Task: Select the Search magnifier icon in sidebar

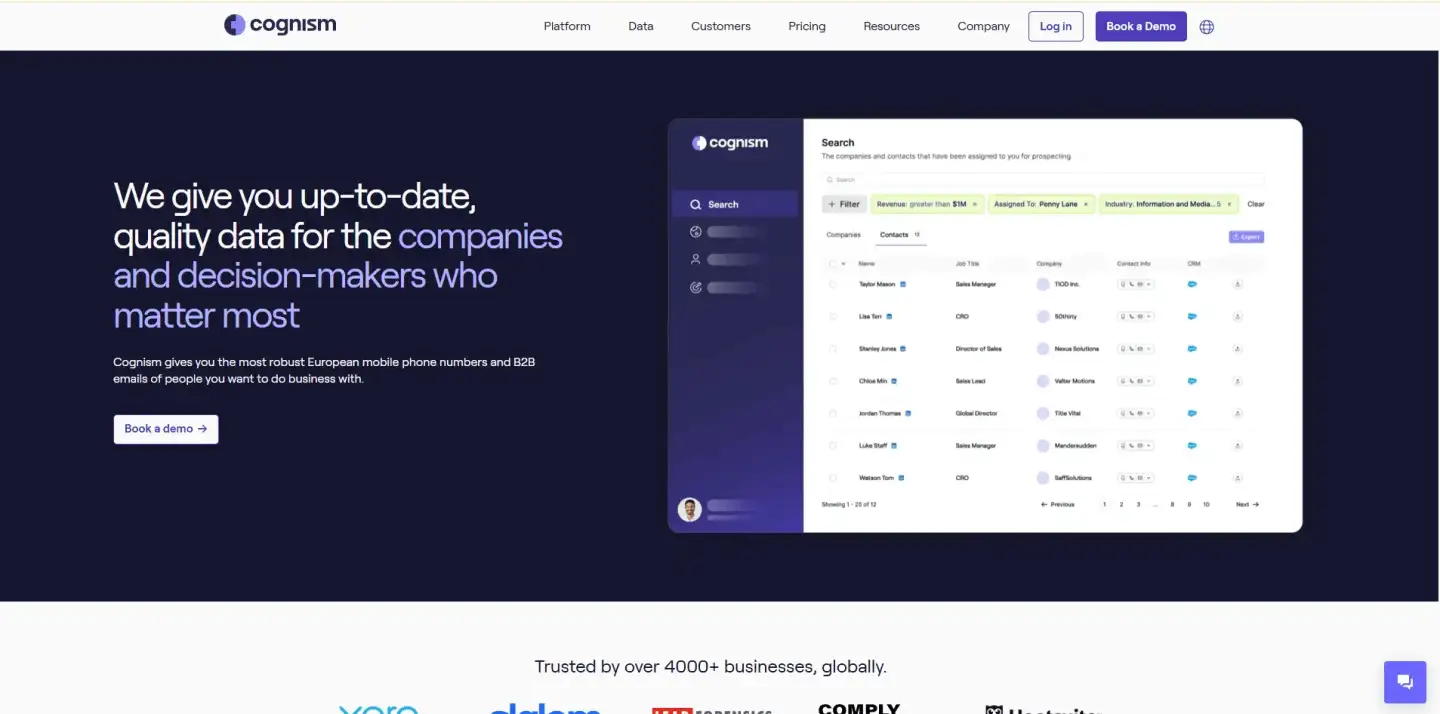Action: click(696, 204)
